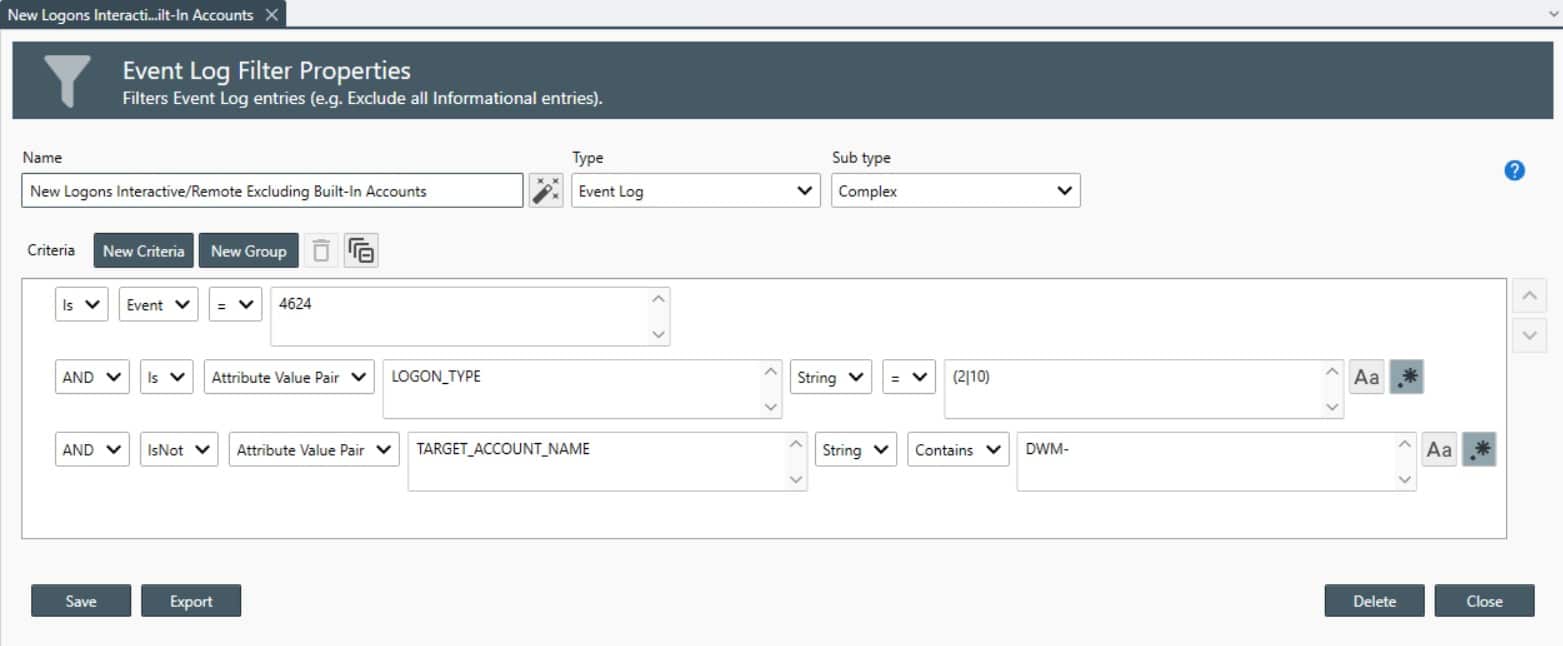Click the up stepper arrow in 4624 field
1563x646 pixels.
pos(657,297)
